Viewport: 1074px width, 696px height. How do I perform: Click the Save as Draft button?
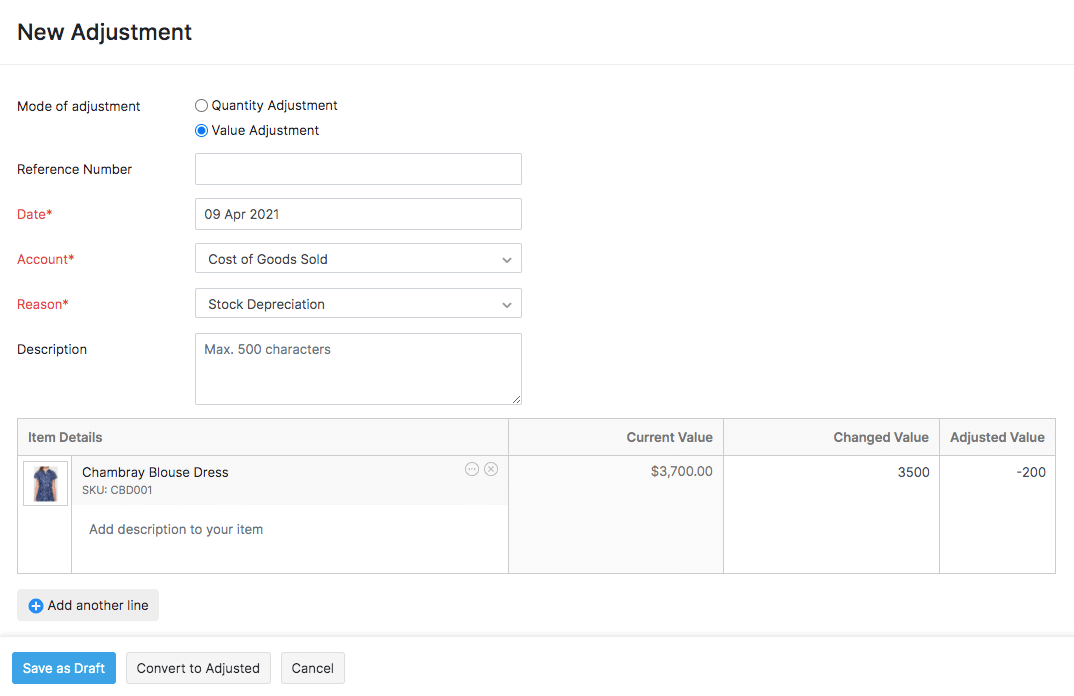click(x=63, y=668)
